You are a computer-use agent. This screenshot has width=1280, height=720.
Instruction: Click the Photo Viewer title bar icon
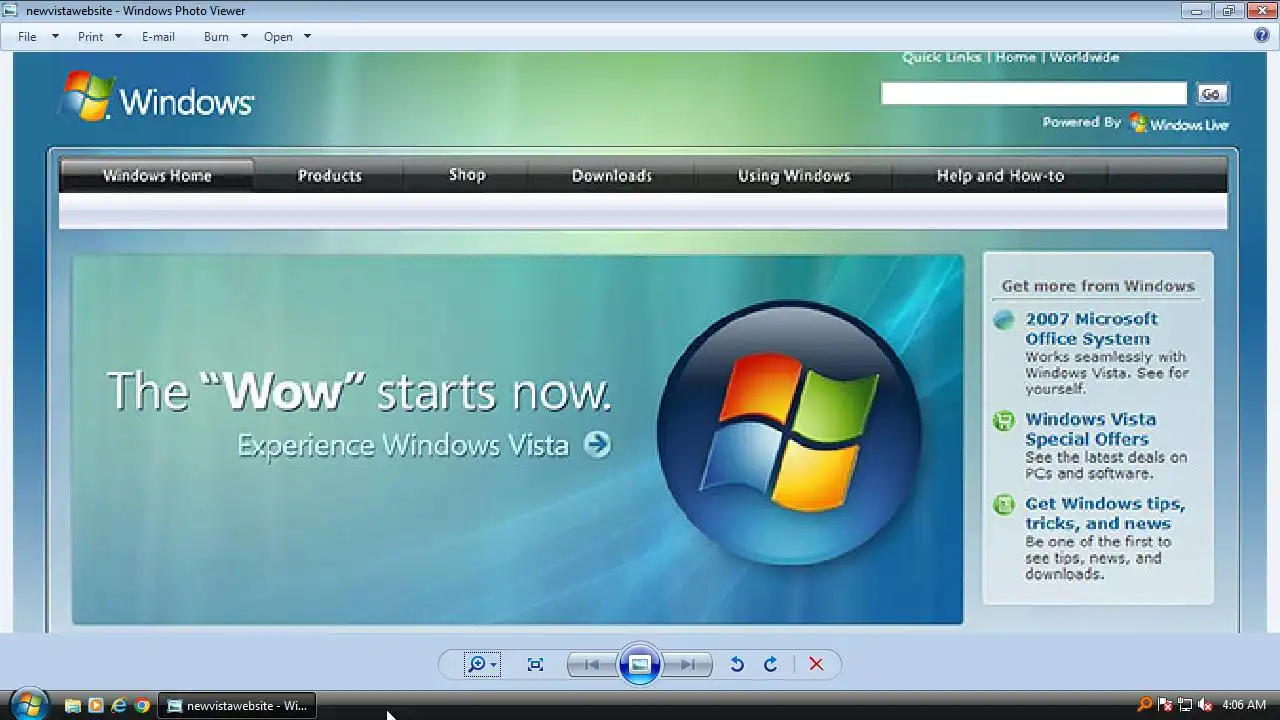[11, 10]
